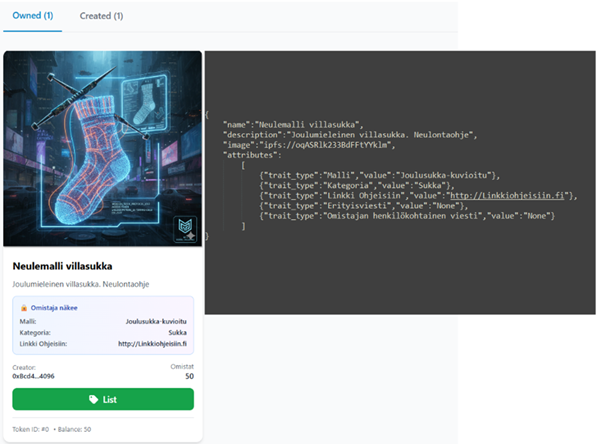Screen dimensions: 601x444
Task: Click the Joulusukka-kuvioitu Malli value
Action: [x=156, y=322]
